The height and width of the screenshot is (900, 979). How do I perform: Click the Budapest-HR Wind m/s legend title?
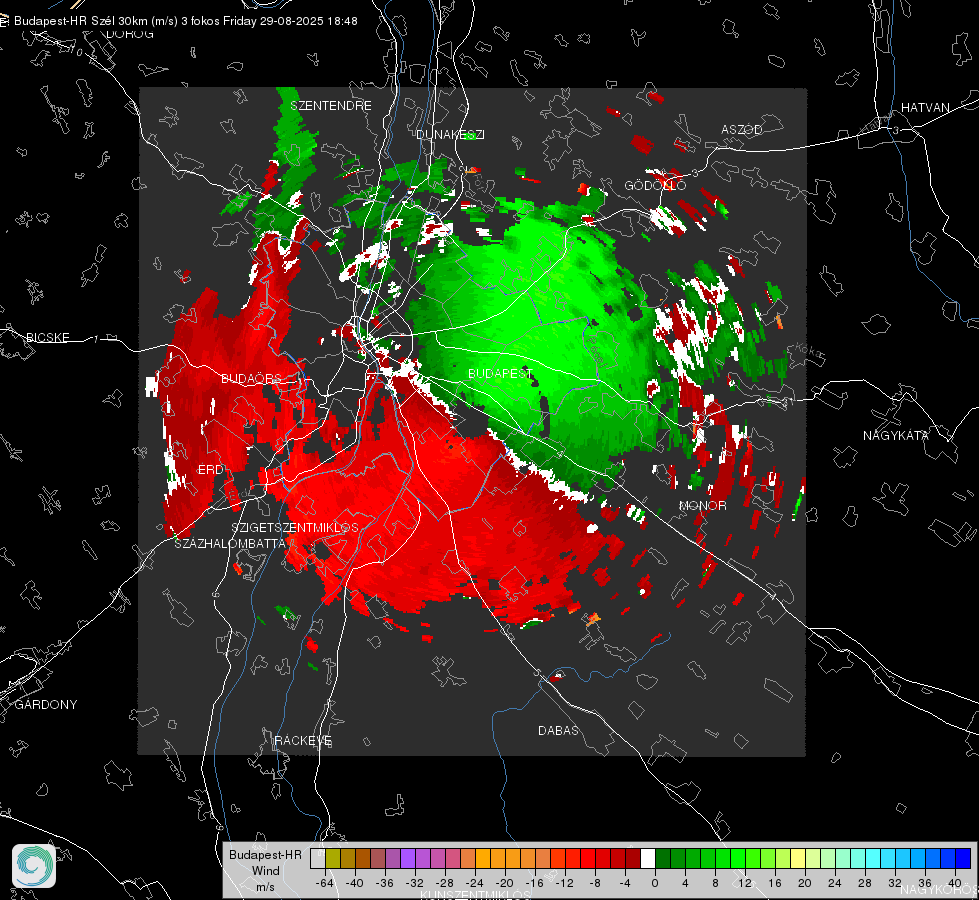[x=265, y=870]
